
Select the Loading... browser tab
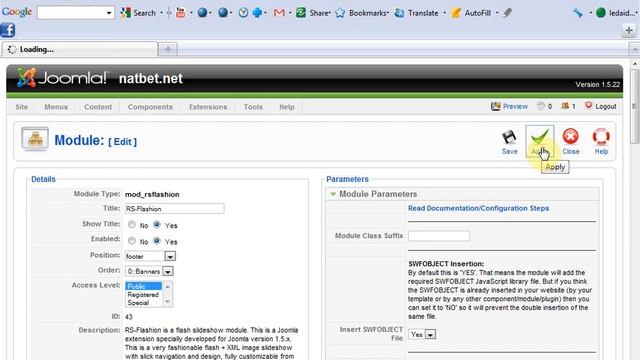click(80, 49)
